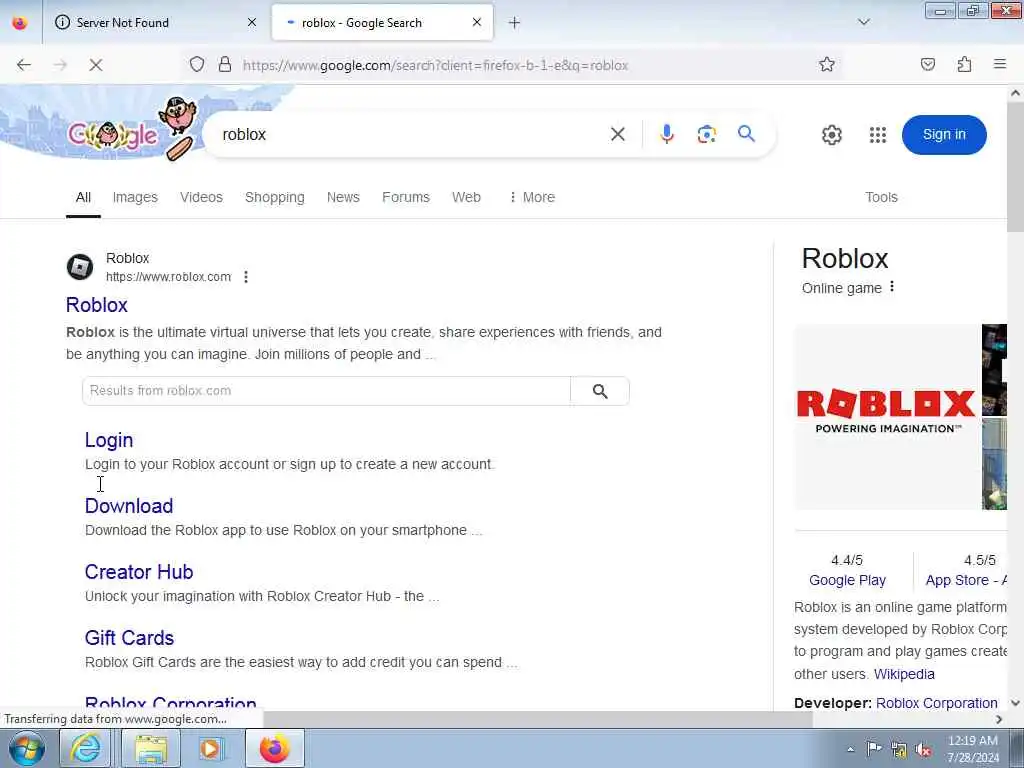This screenshot has width=1024, height=768.
Task: Open the tracking protection shield icon
Action: tap(197, 65)
